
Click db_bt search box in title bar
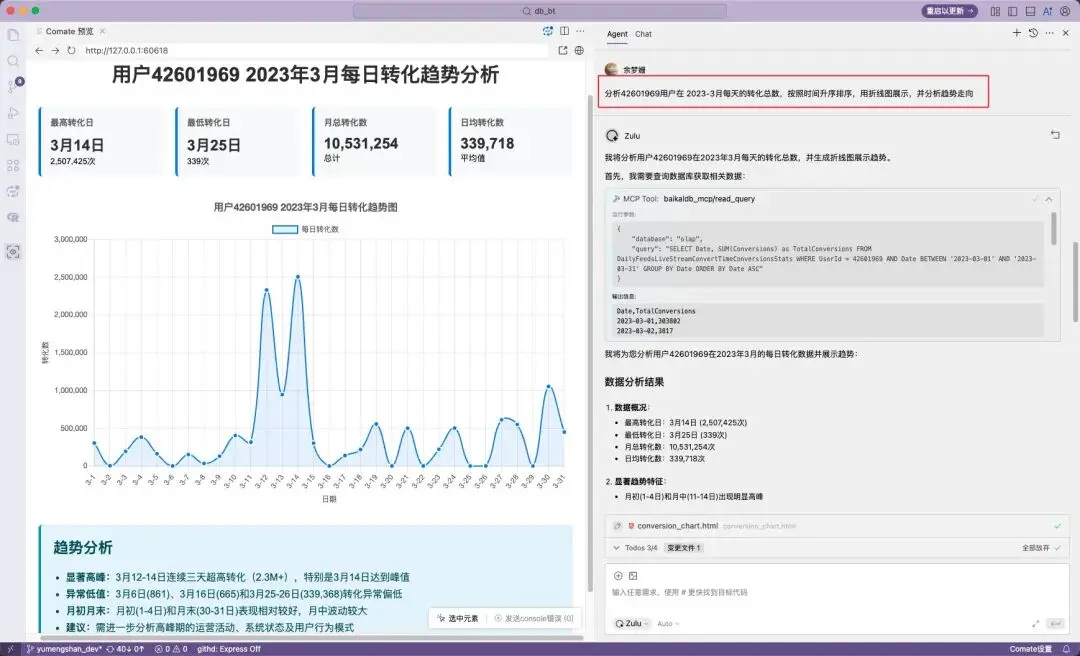pyautogui.click(x=539, y=11)
